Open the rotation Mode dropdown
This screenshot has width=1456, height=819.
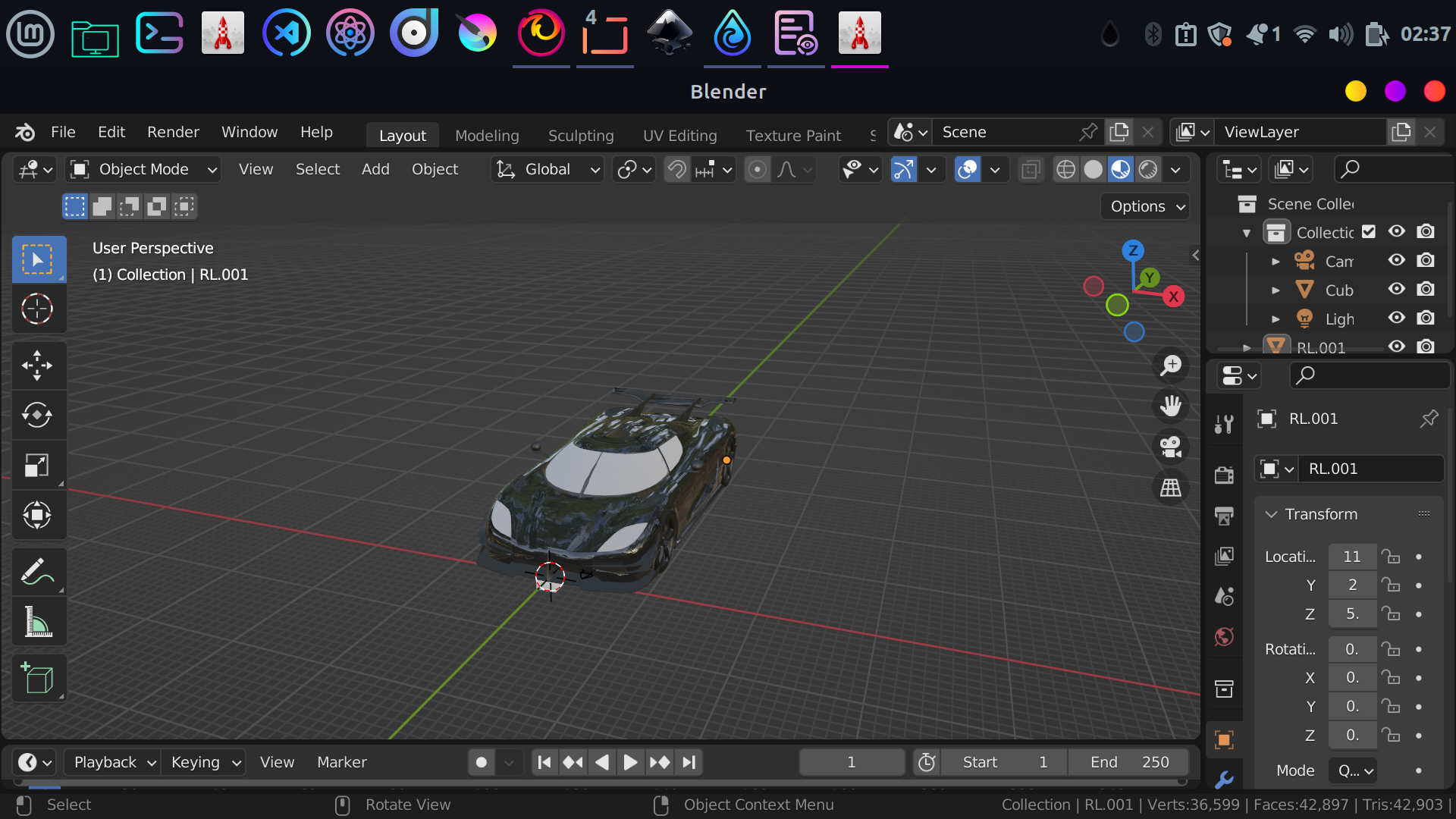tap(1353, 770)
